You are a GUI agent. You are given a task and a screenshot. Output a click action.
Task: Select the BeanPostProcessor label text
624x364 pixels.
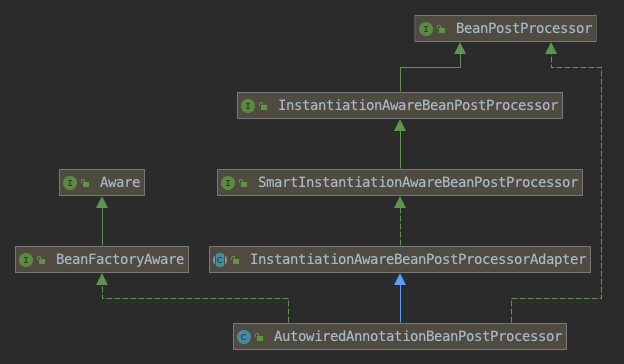524,28
